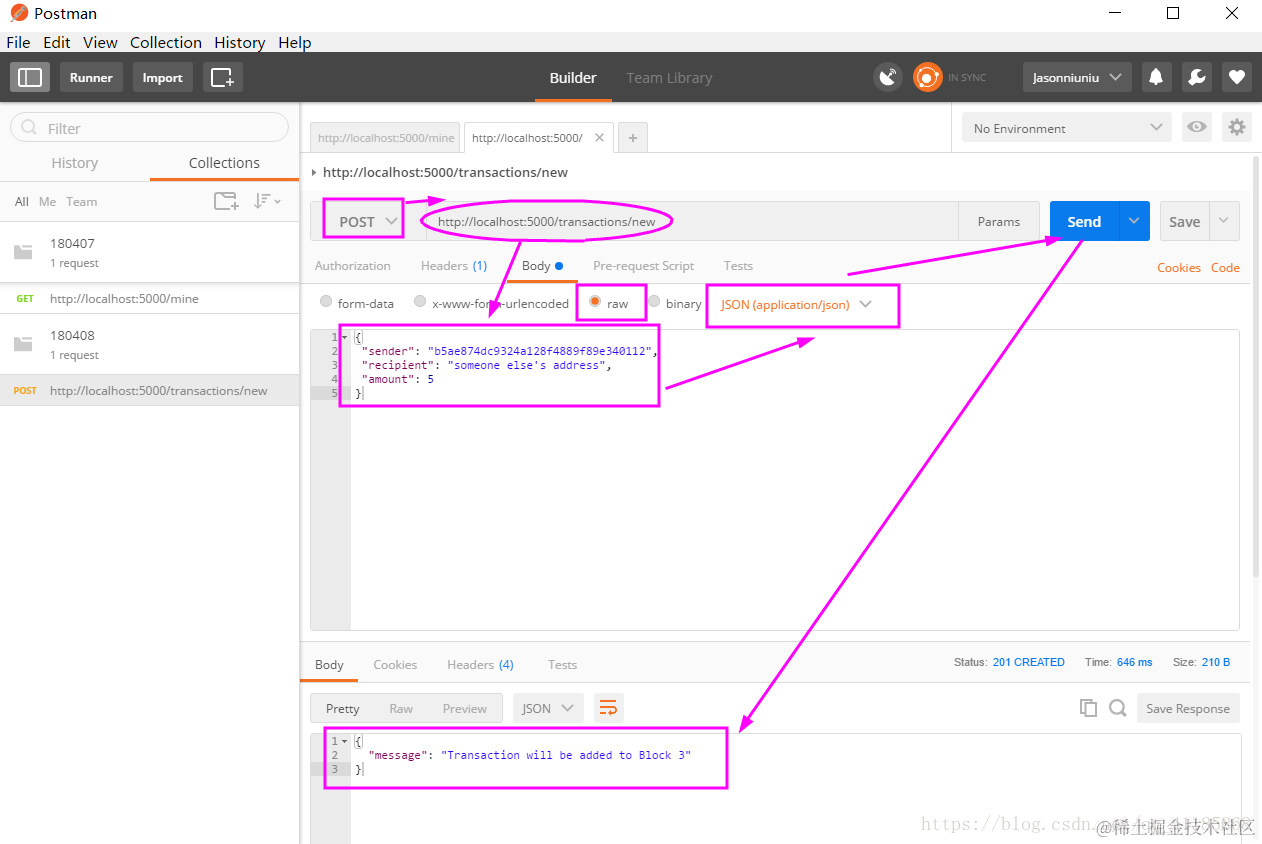The image size is (1262, 844).
Task: Expand the request name triangle
Action: (315, 172)
